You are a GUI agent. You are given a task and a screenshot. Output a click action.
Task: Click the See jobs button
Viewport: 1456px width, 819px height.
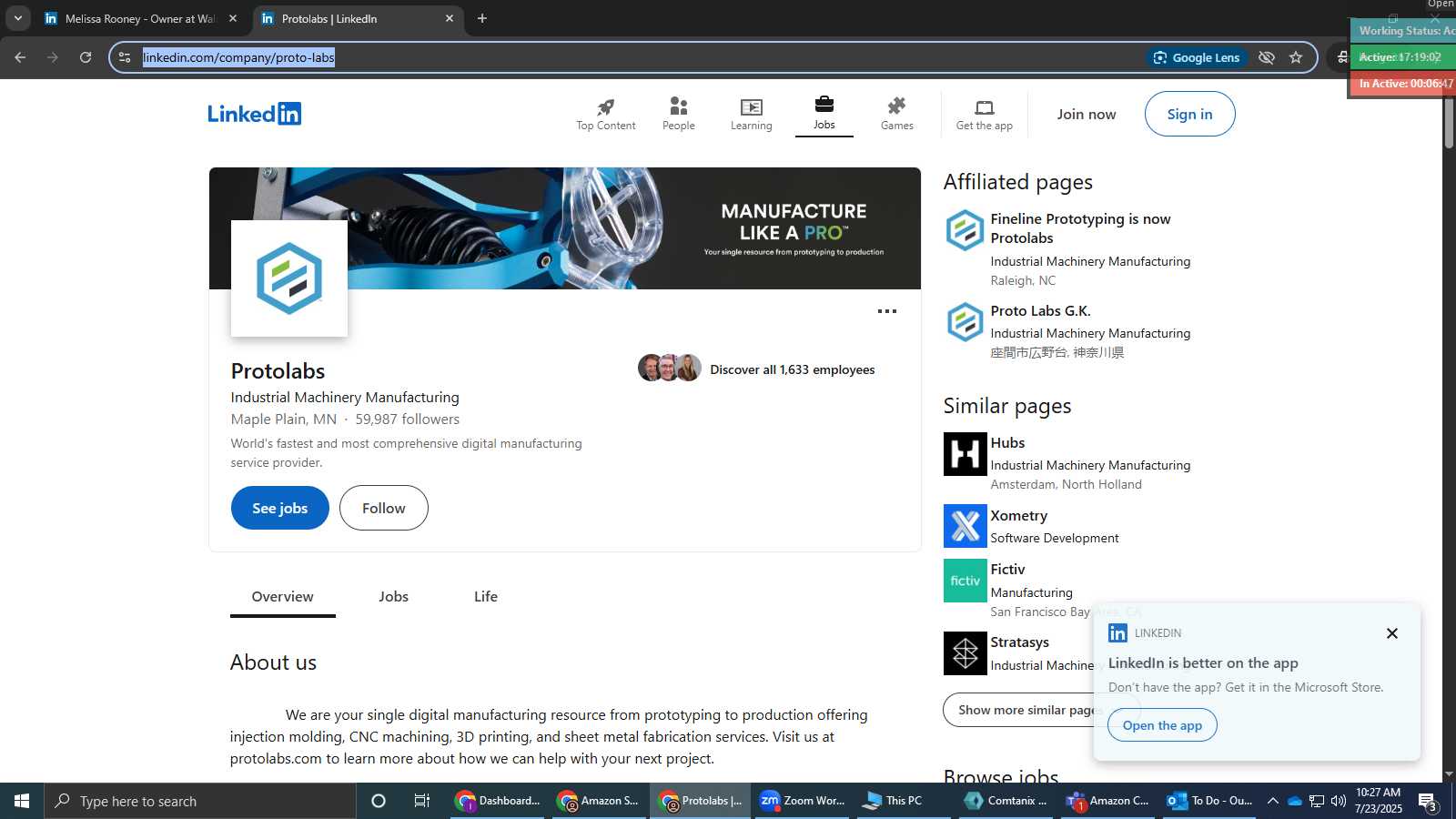(x=280, y=508)
